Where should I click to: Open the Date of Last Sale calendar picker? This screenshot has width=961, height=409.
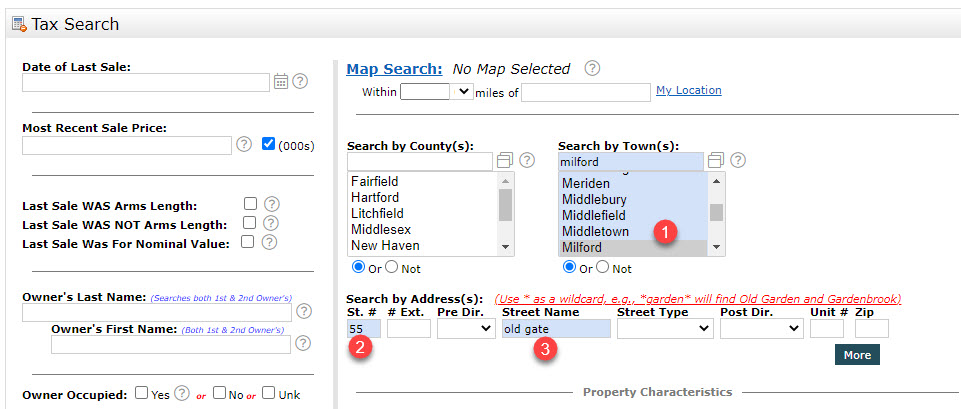pos(281,82)
